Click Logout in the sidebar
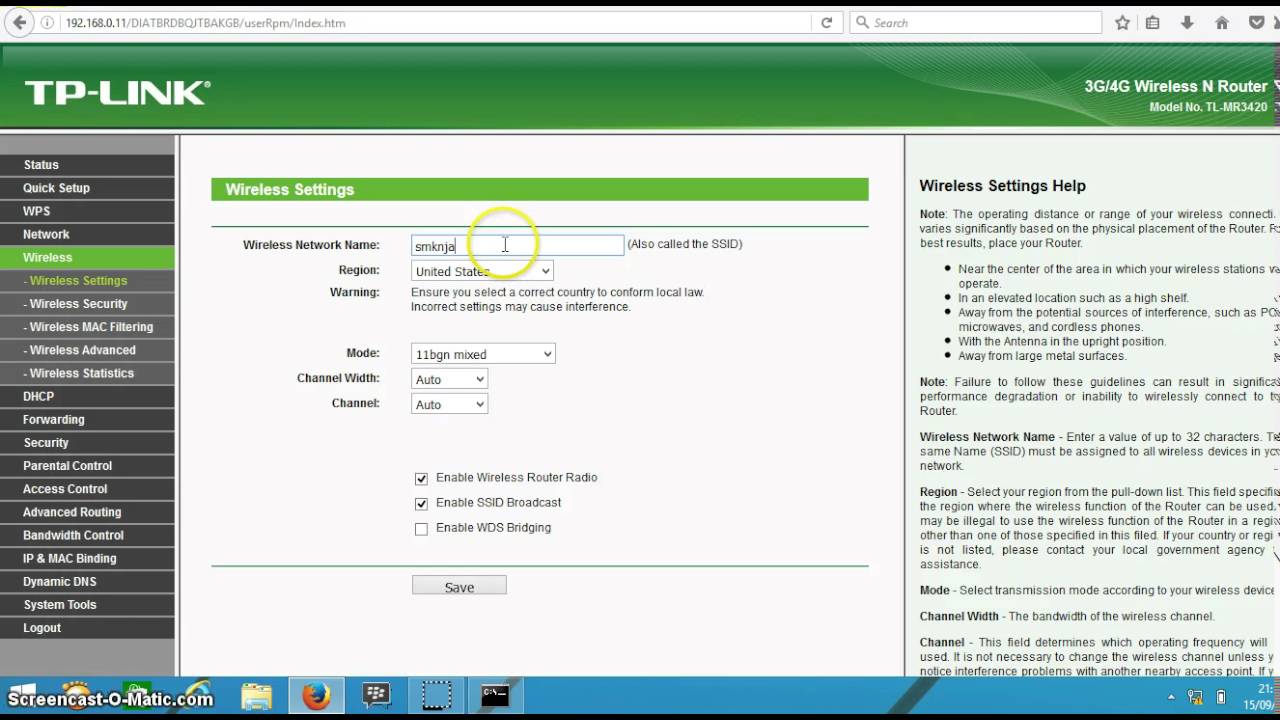Viewport: 1280px width, 720px height. [x=87, y=627]
